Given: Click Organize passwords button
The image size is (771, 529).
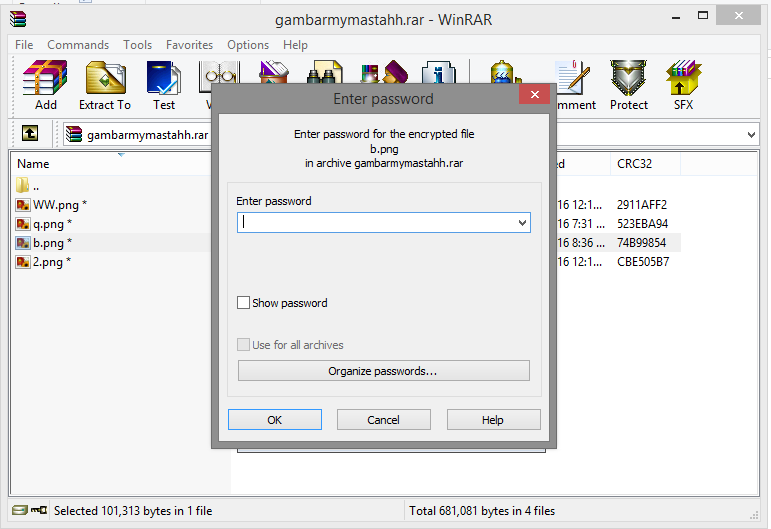Looking at the screenshot, I should point(384,371).
